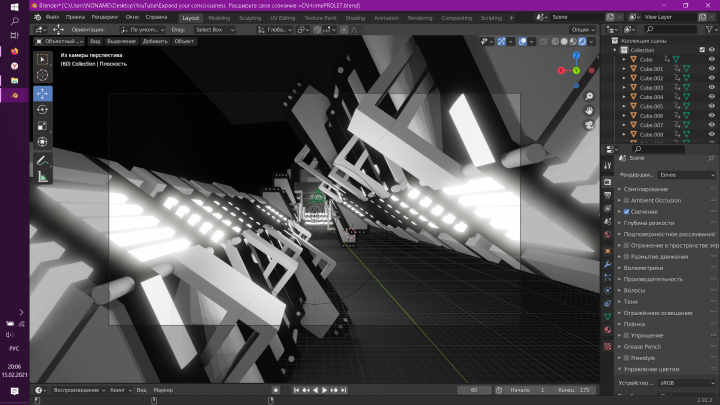The width and height of the screenshot is (720, 405).
Task: Select the Cursor tool
Action: click(42, 75)
